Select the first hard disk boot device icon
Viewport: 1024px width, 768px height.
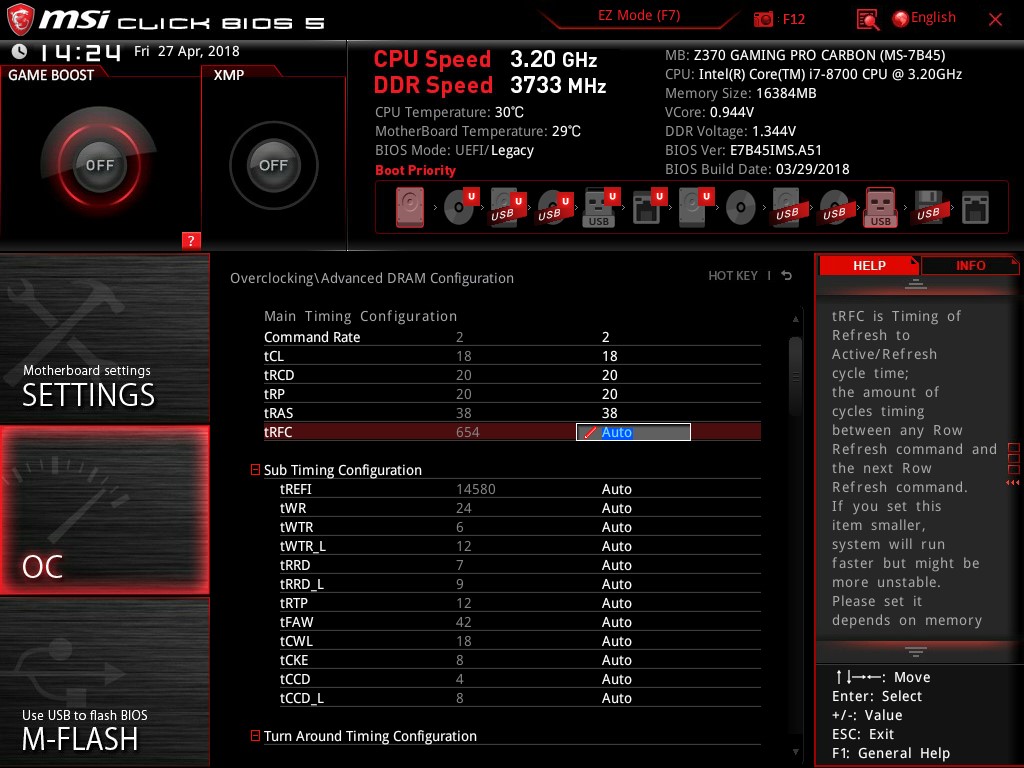[x=409, y=208]
